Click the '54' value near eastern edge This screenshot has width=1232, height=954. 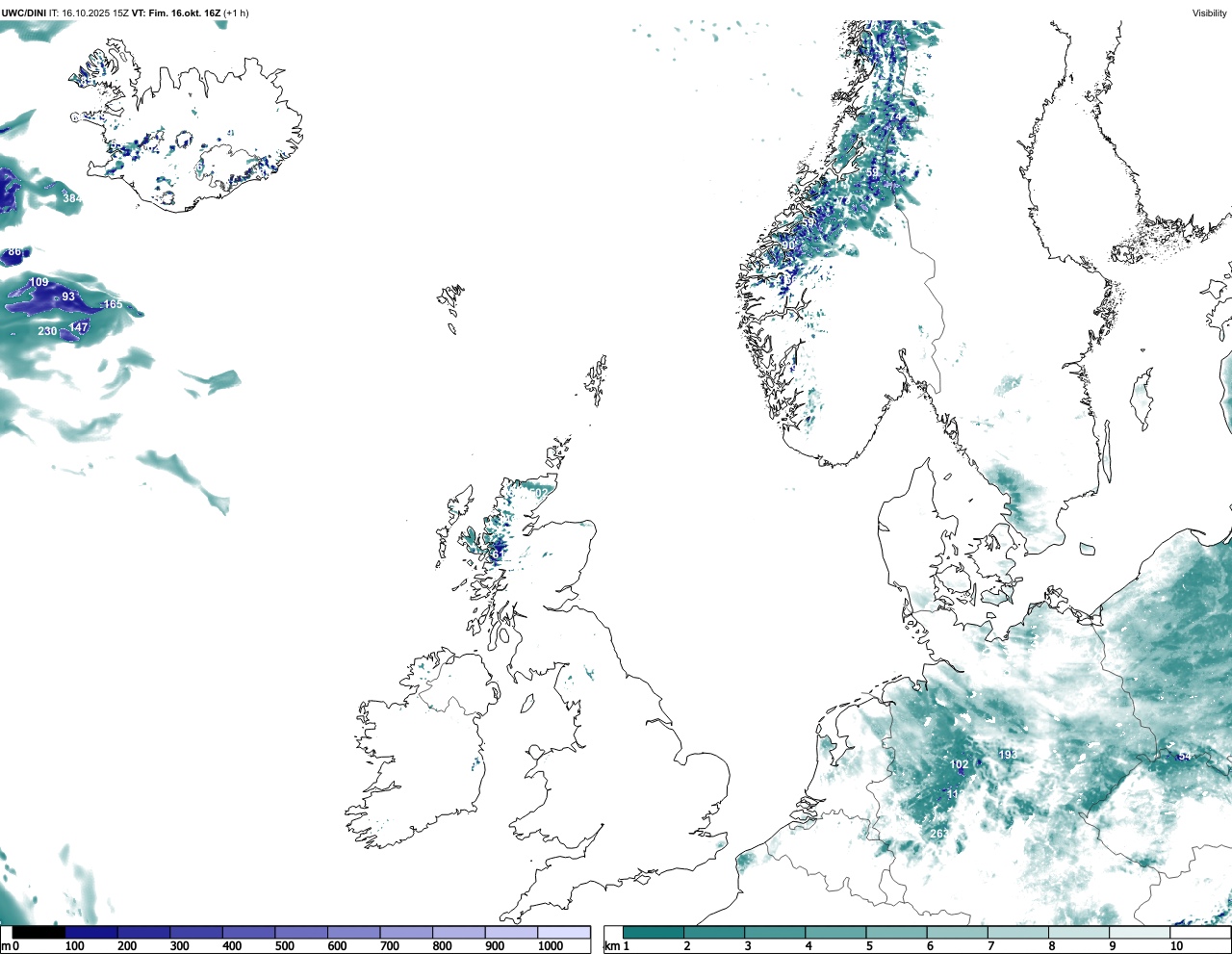click(1185, 756)
